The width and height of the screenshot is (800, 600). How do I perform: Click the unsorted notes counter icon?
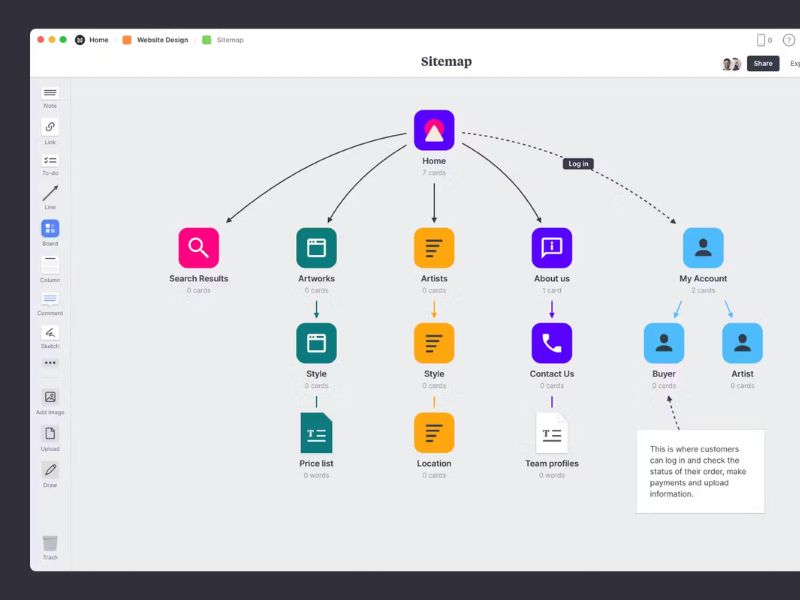[x=764, y=40]
